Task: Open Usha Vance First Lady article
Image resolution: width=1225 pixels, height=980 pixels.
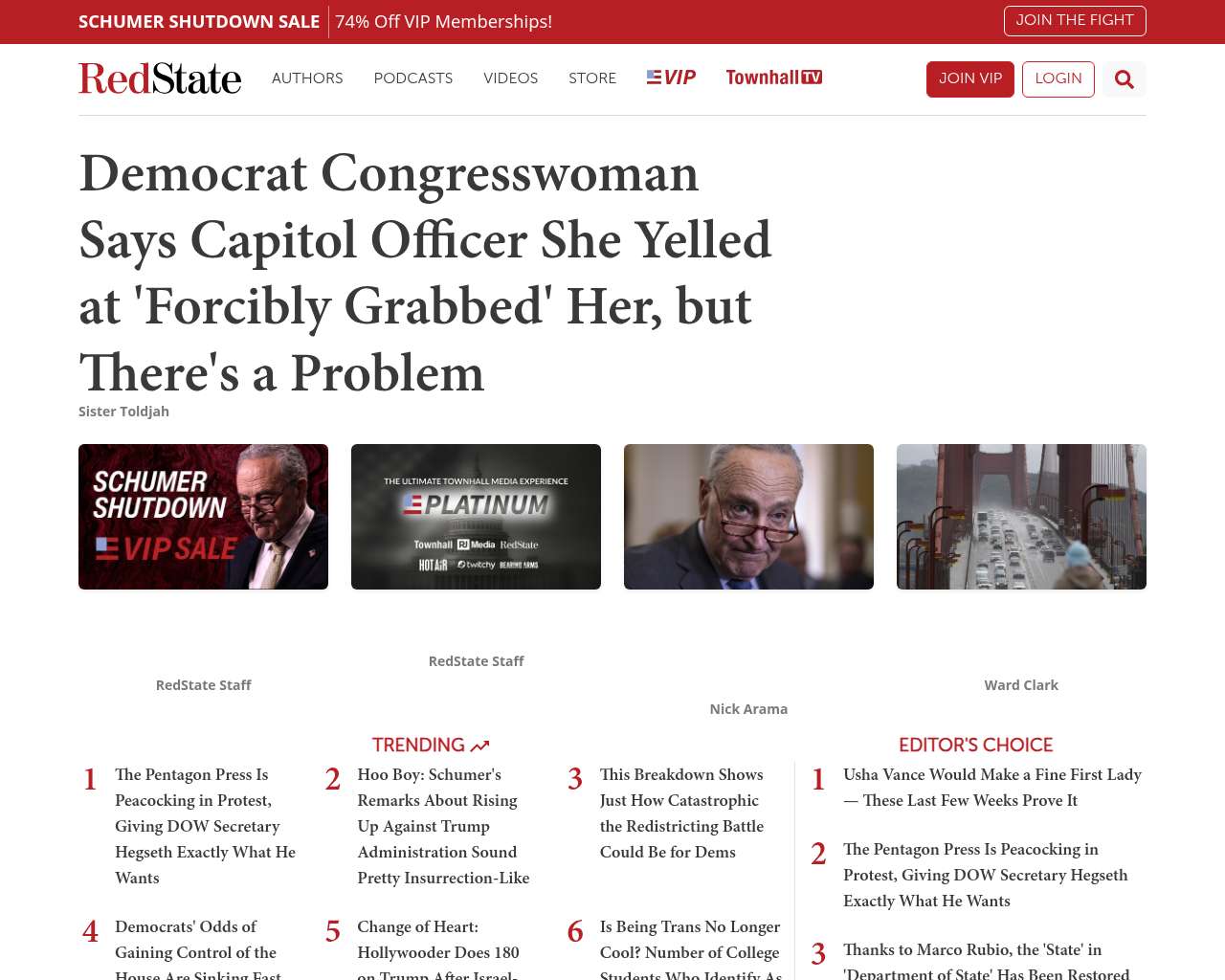Action: point(992,788)
